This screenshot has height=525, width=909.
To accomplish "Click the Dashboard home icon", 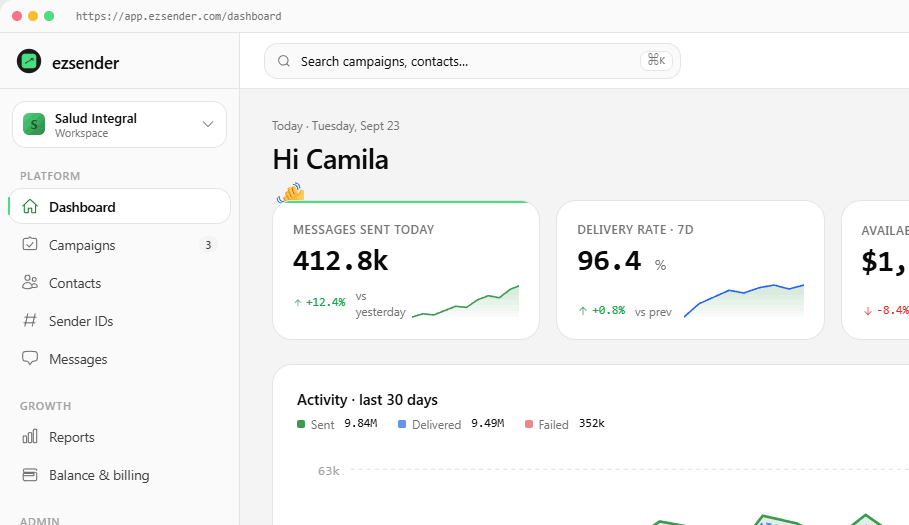I will [x=30, y=206].
